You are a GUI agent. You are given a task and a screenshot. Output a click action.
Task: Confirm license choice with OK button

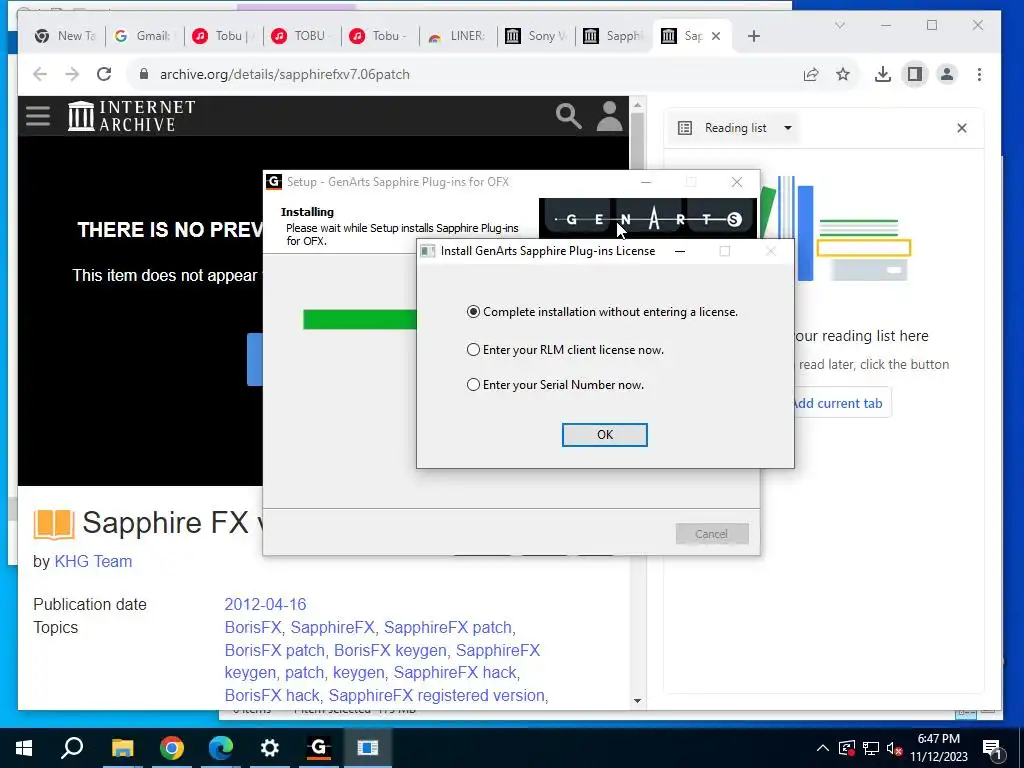click(605, 435)
